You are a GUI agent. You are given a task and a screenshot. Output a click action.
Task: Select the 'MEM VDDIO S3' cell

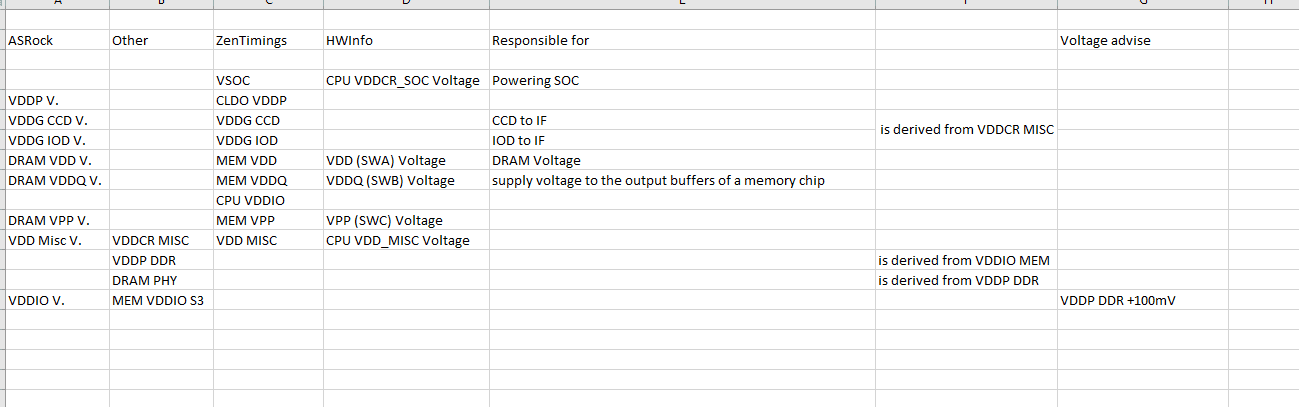coord(161,300)
